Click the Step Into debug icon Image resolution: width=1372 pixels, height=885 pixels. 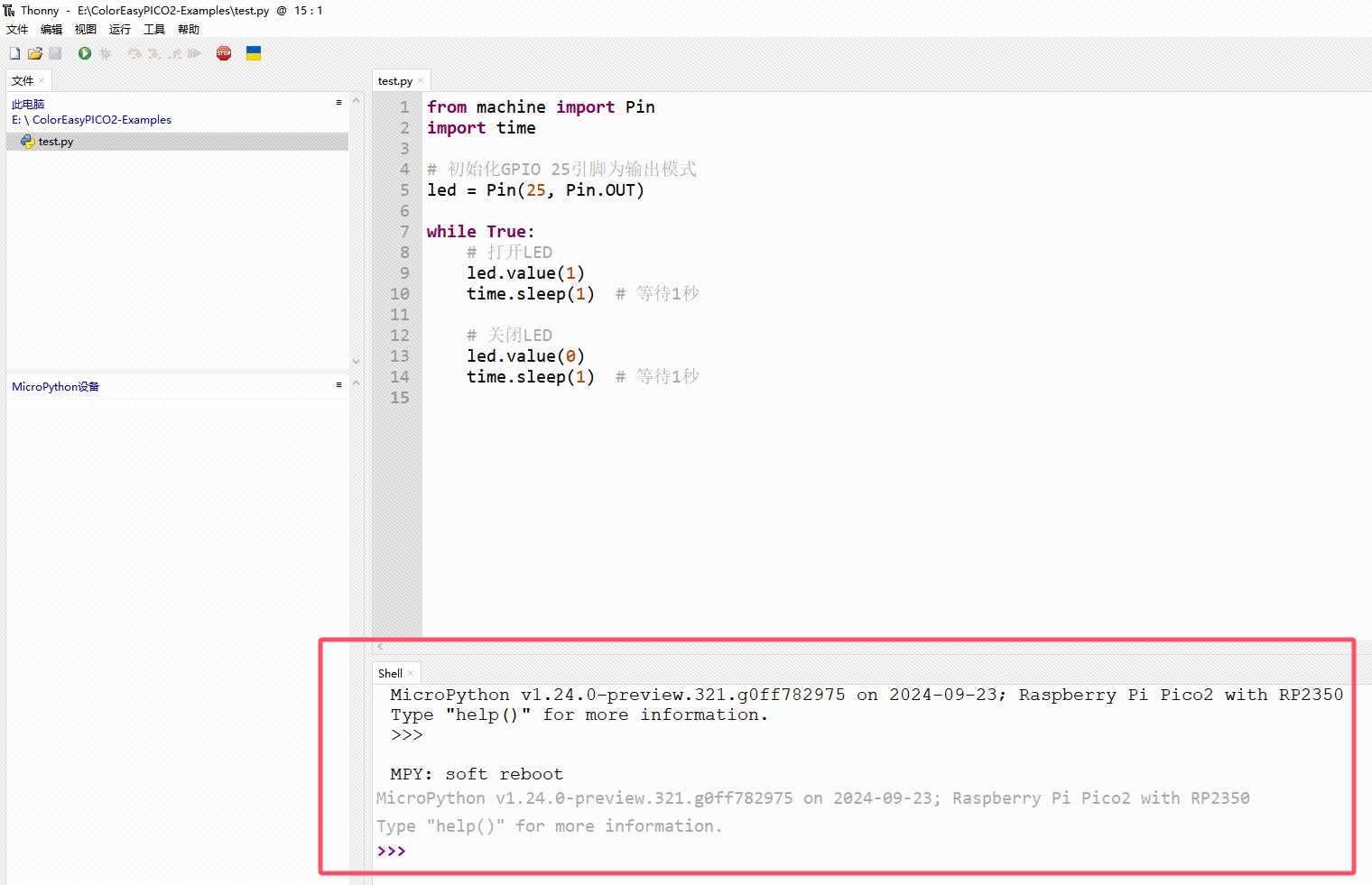click(x=154, y=54)
